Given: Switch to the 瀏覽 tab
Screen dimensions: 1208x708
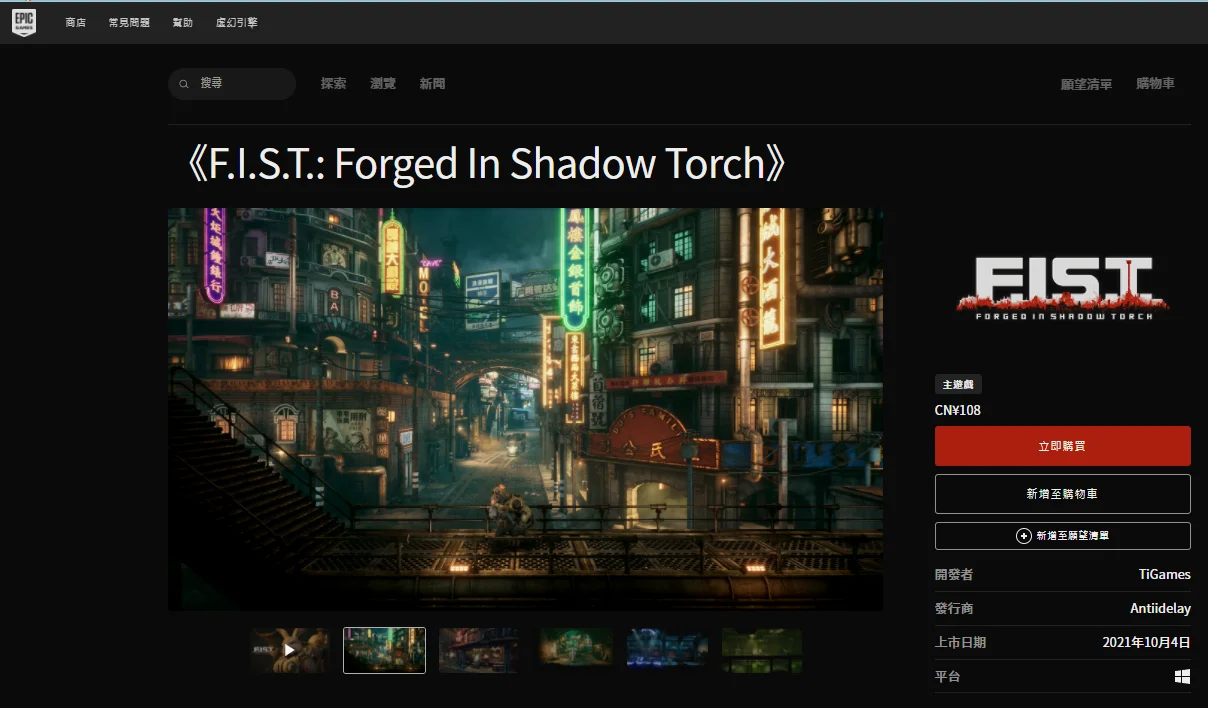Looking at the screenshot, I should [x=383, y=84].
